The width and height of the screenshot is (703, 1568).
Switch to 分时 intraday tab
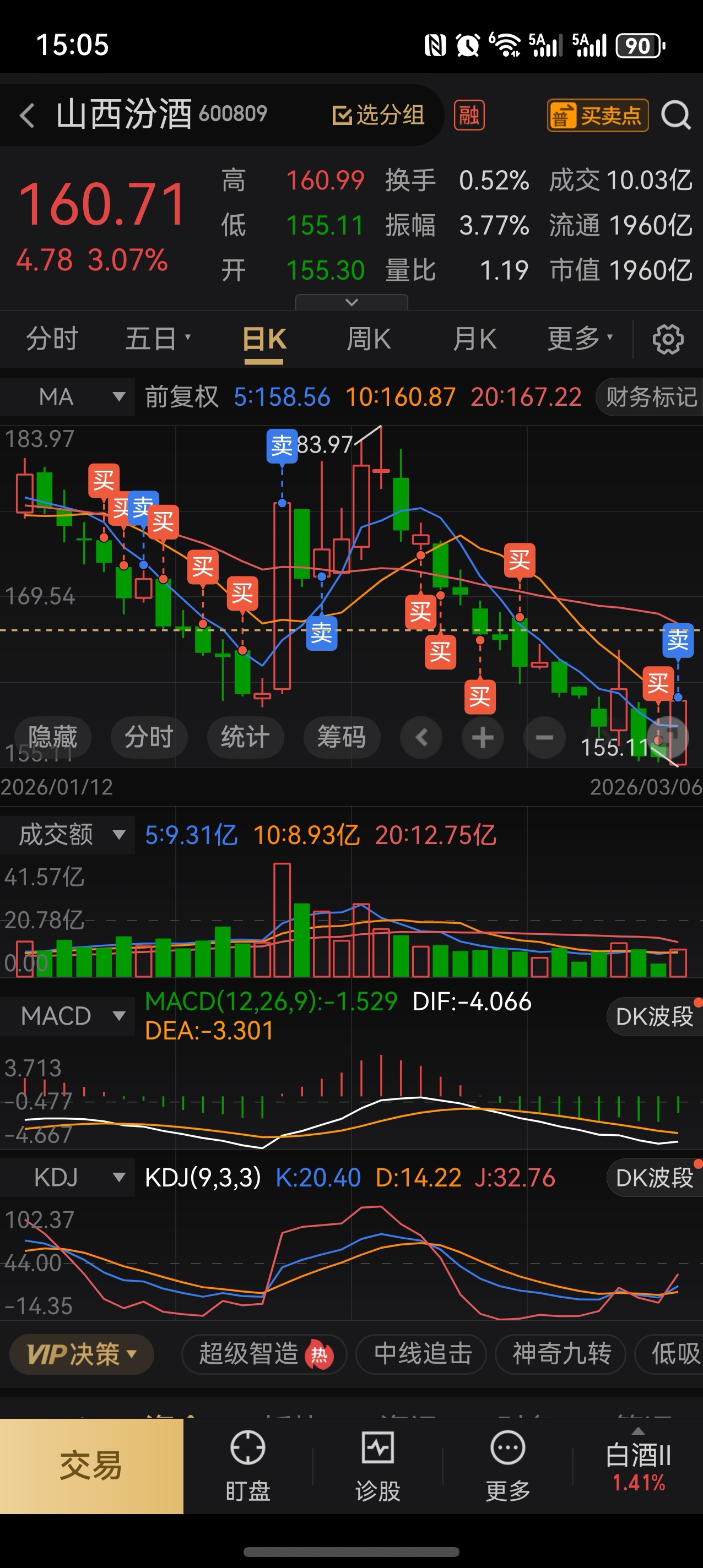point(52,339)
